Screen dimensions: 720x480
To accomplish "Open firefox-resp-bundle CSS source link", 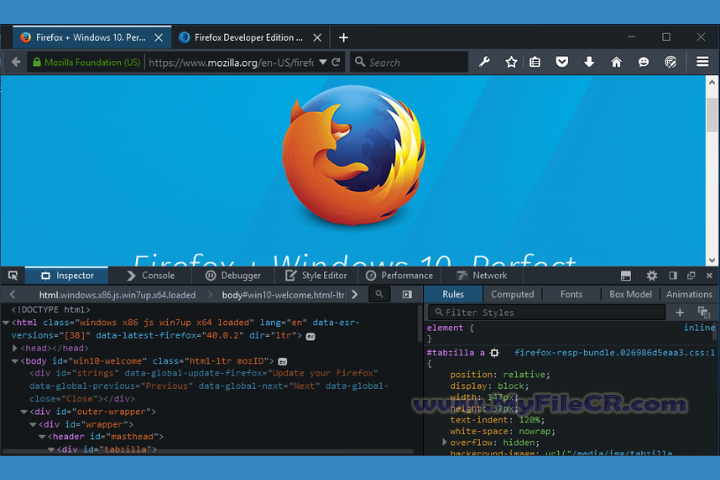I will tap(614, 353).
